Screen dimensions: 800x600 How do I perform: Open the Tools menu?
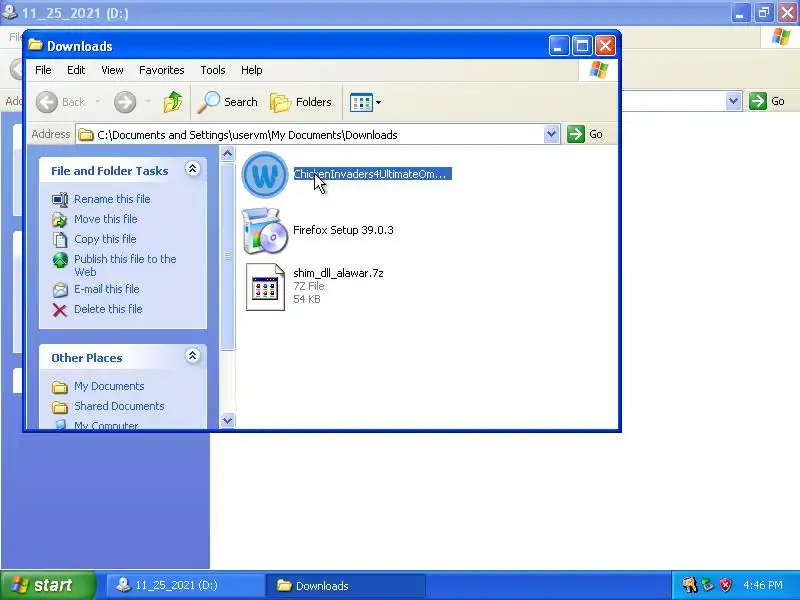click(x=213, y=70)
